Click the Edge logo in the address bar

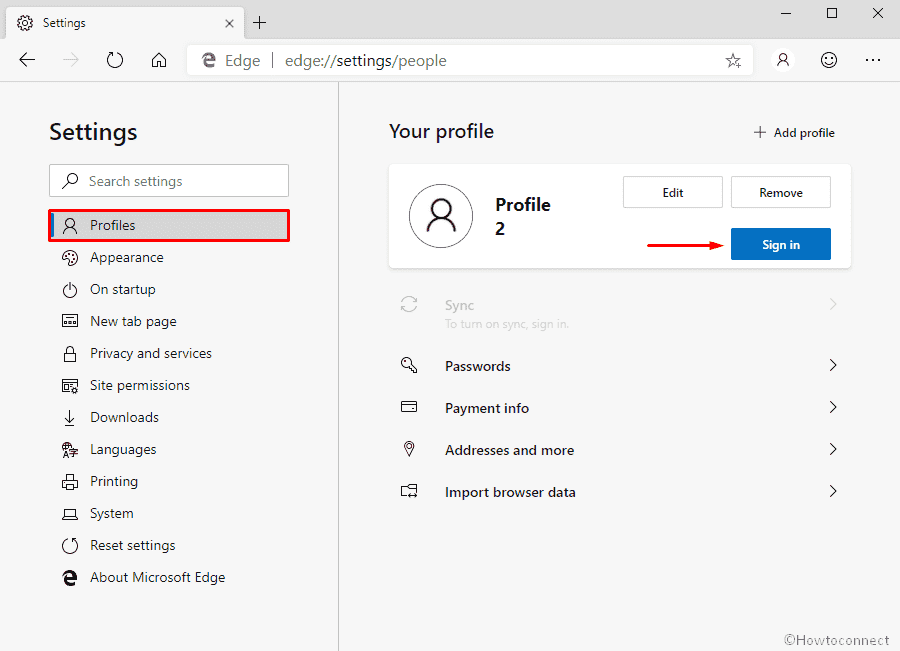coord(209,60)
